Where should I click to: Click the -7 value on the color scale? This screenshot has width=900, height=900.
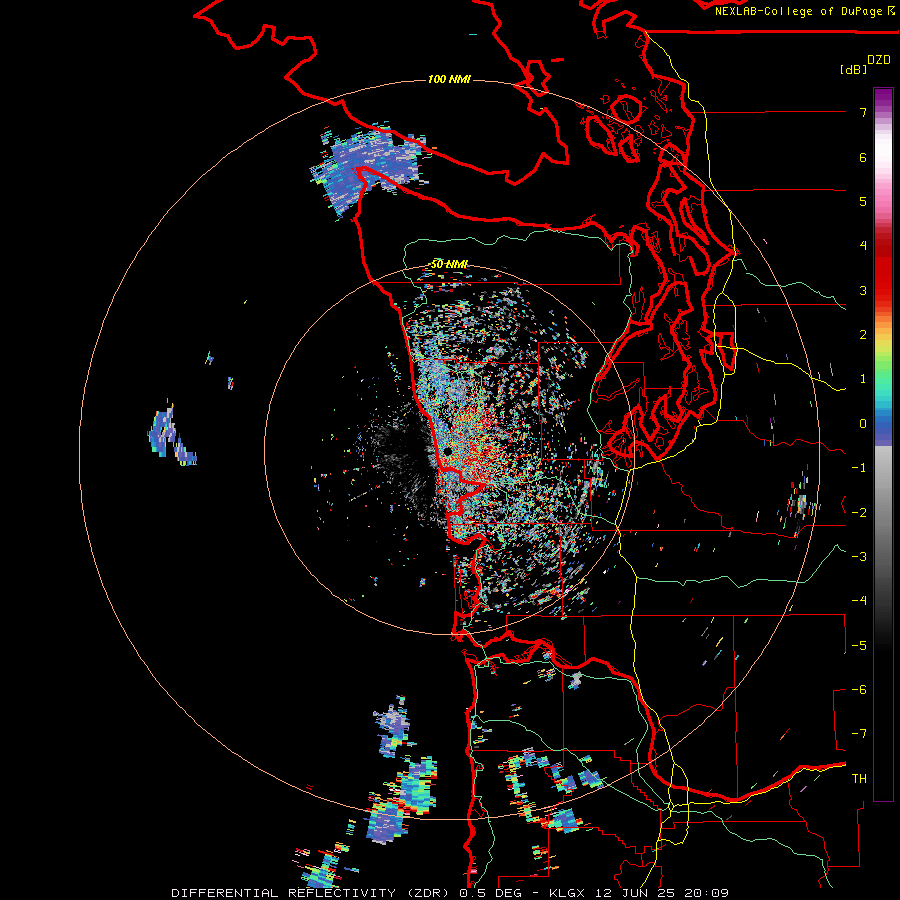859,734
